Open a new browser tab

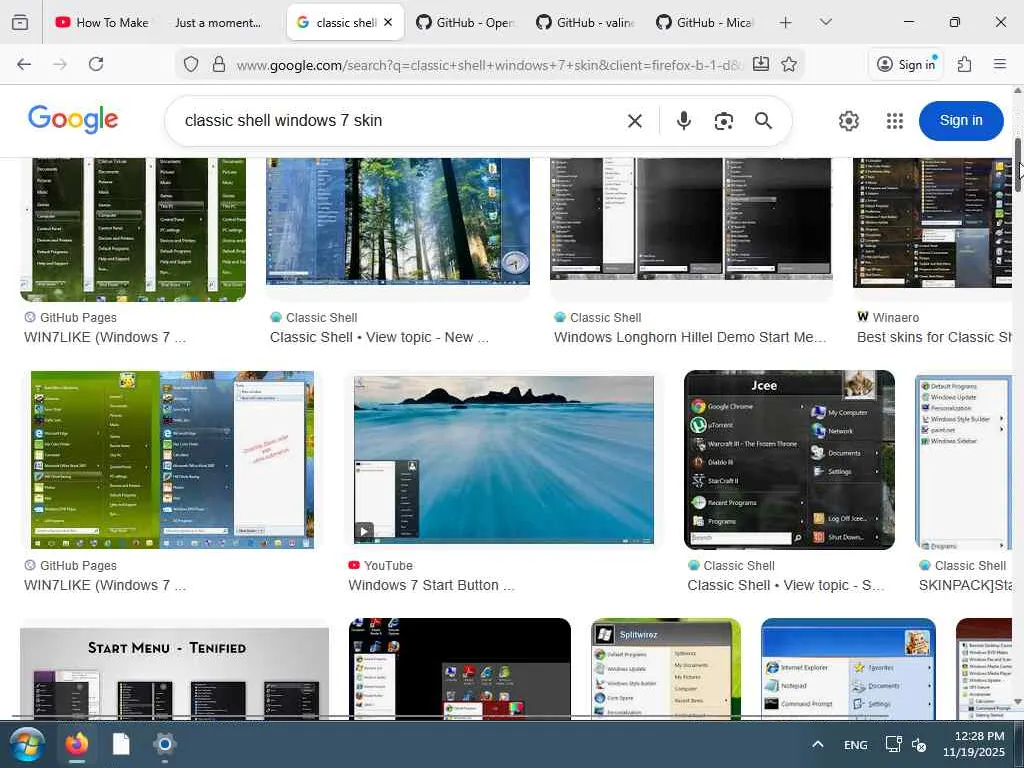[x=786, y=22]
